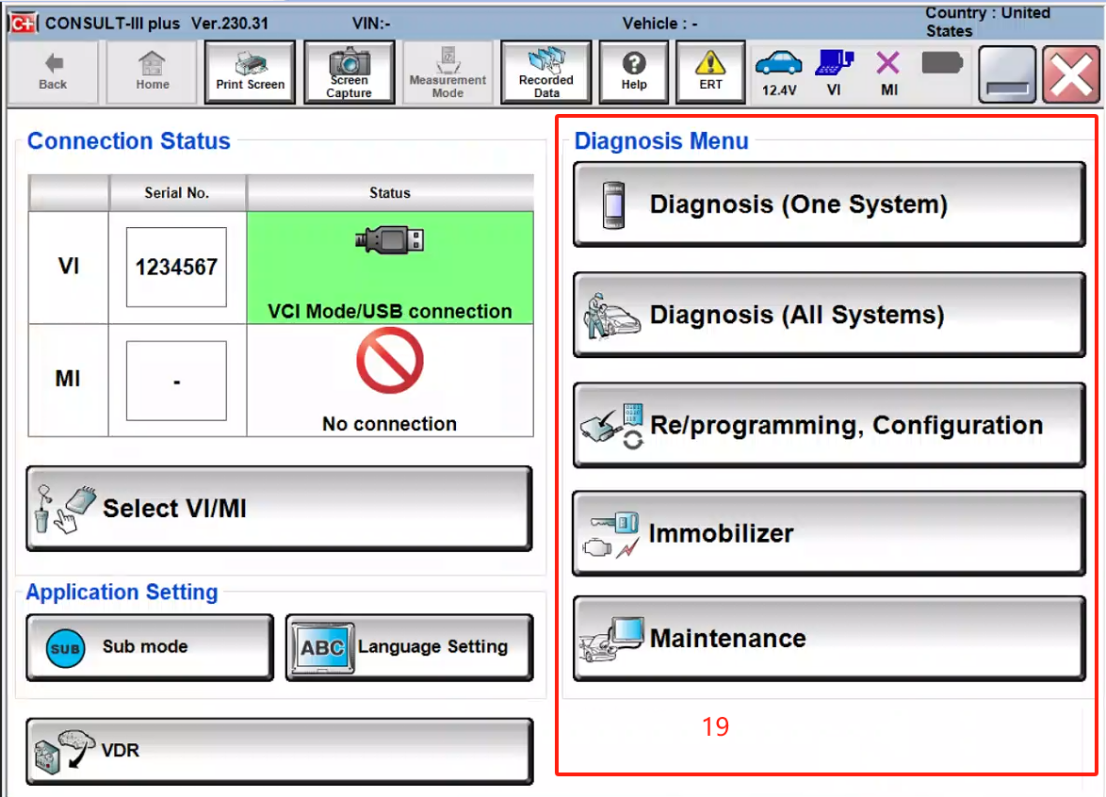Open Sub mode application setting
Screen dimensions: 1106x797
149,647
